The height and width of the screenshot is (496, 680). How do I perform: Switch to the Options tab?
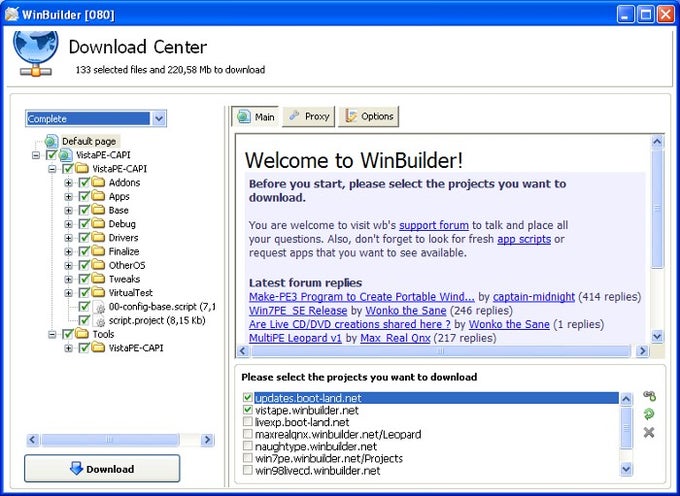point(368,116)
